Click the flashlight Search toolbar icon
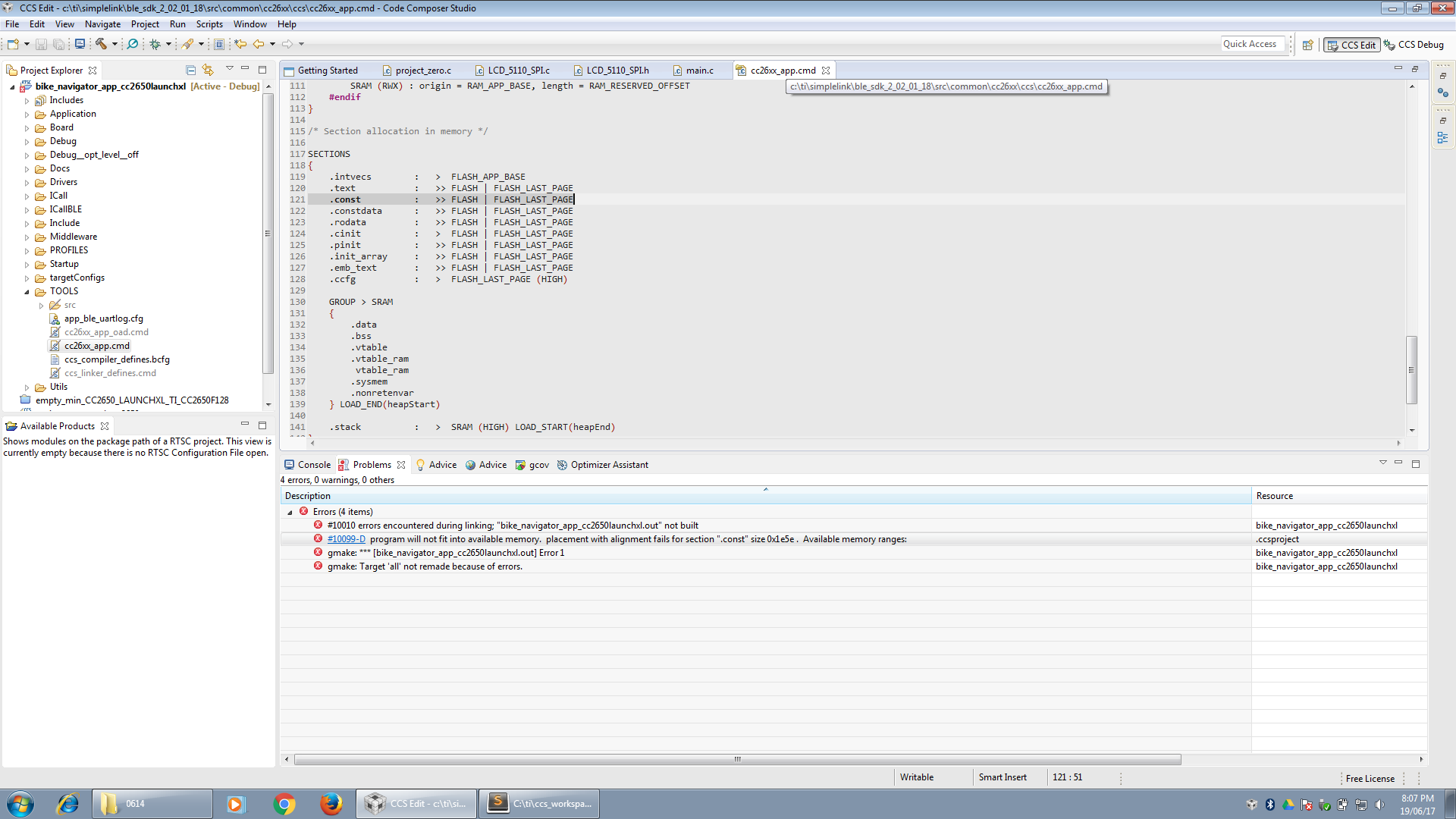The width and height of the screenshot is (1456, 819). [x=187, y=44]
